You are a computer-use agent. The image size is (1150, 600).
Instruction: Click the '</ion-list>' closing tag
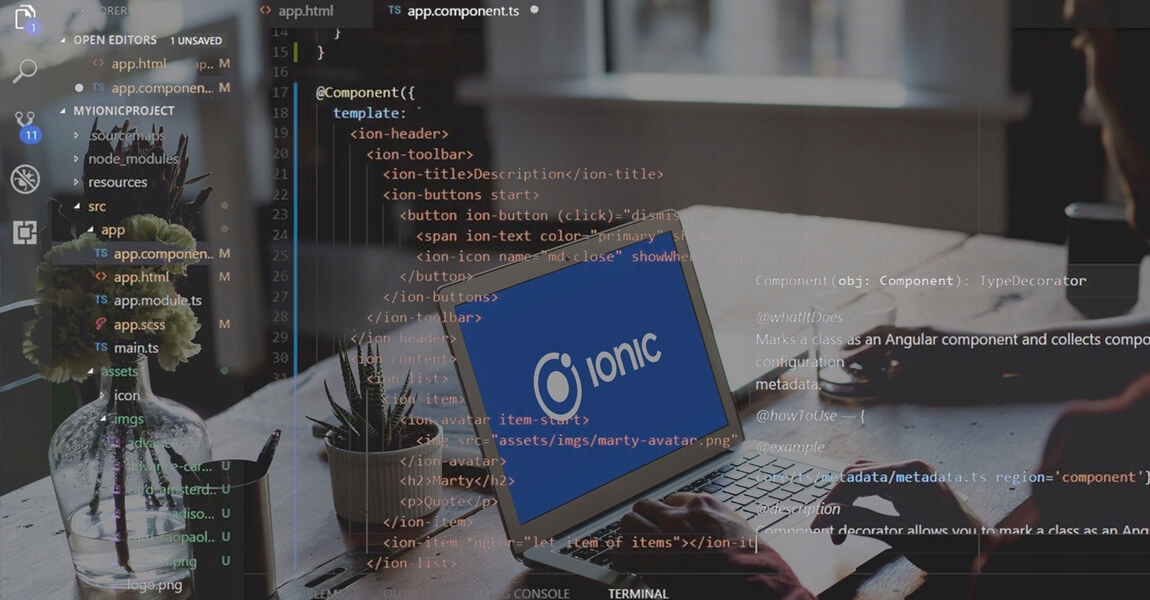[411, 563]
